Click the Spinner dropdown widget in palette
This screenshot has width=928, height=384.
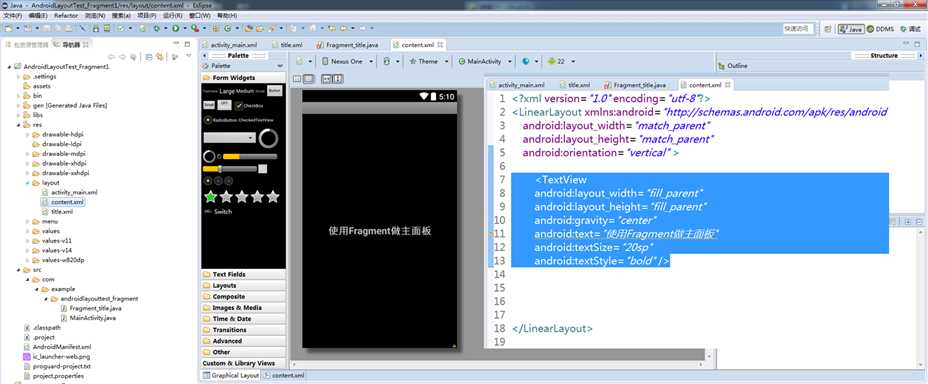[229, 137]
